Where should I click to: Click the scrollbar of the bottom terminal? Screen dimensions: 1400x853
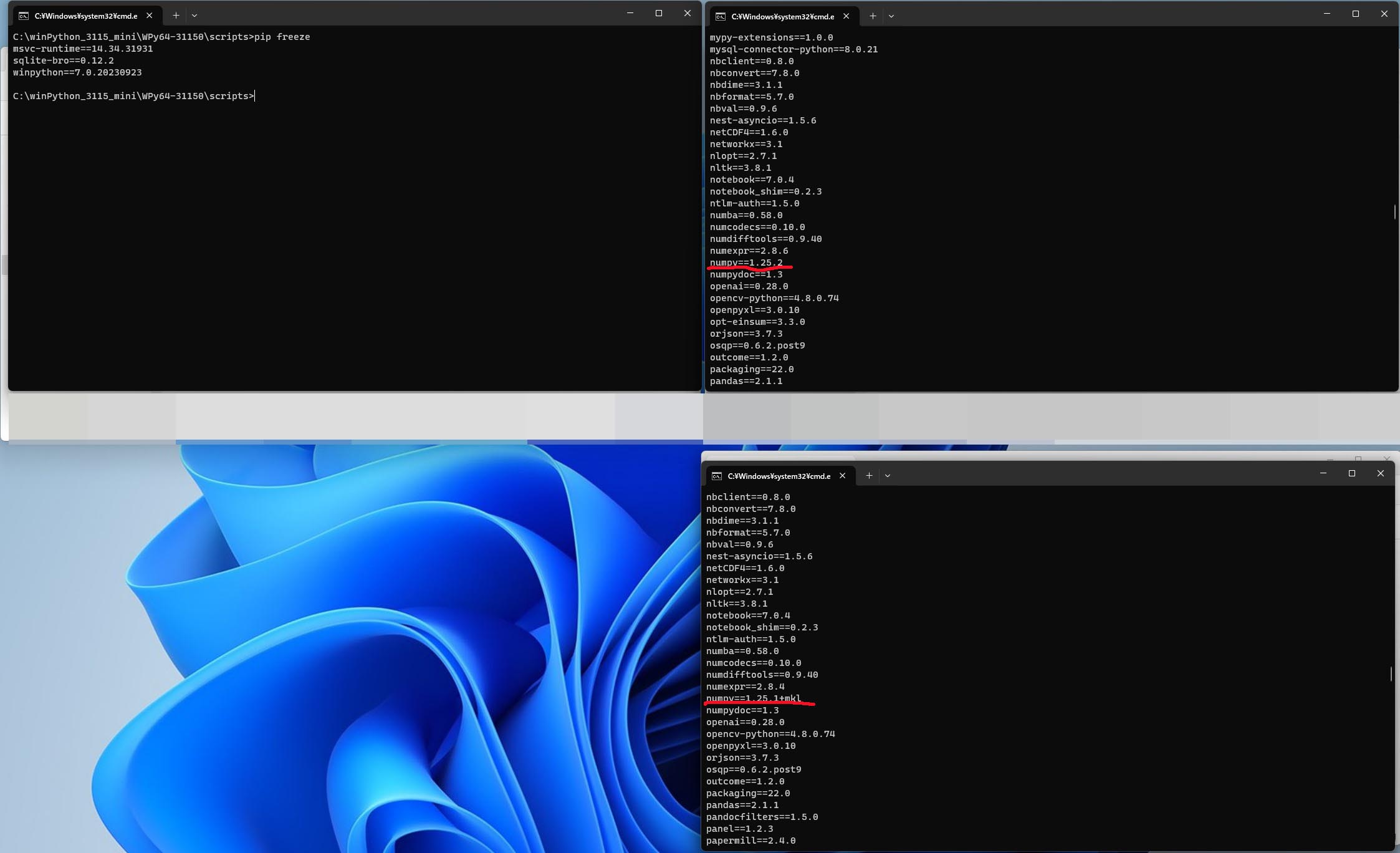1392,673
